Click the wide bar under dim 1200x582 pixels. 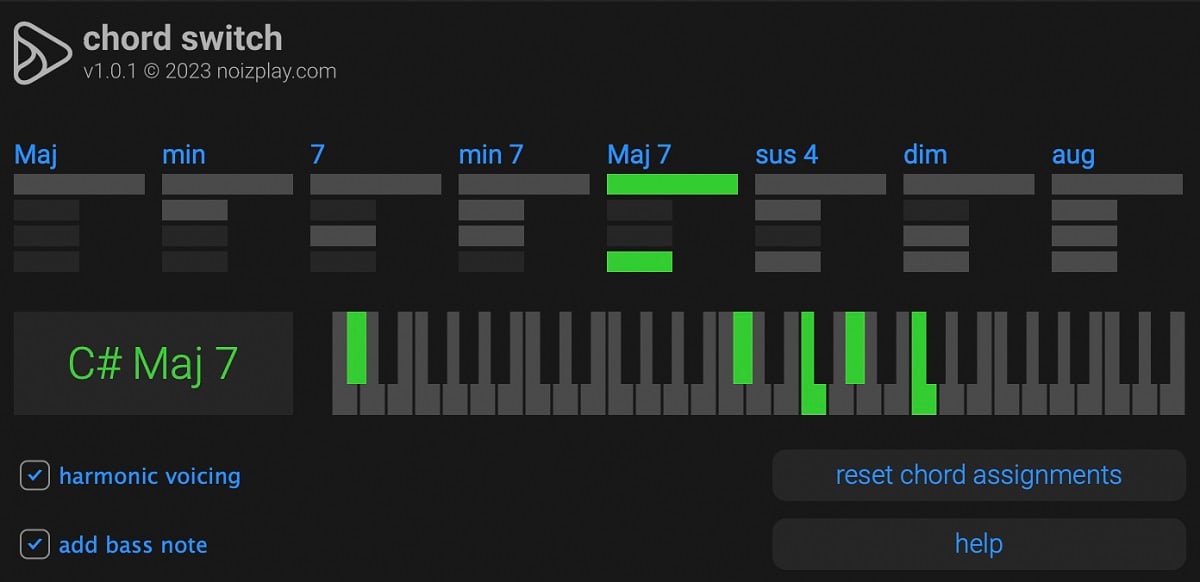pos(968,184)
